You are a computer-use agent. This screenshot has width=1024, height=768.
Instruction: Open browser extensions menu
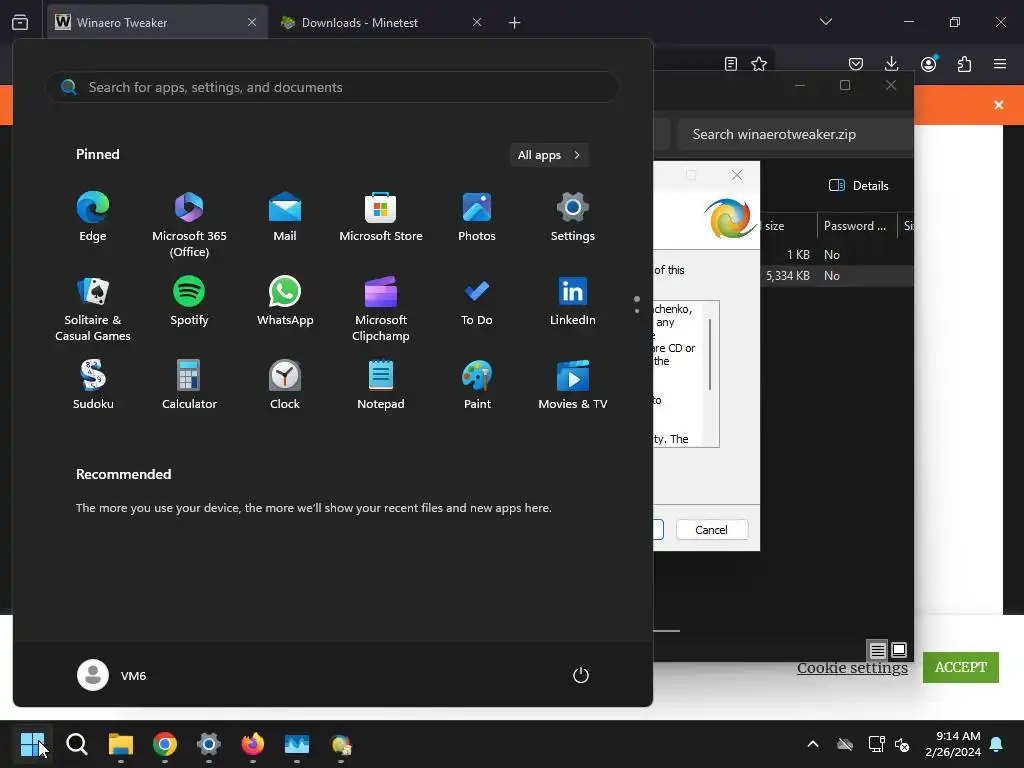(964, 64)
